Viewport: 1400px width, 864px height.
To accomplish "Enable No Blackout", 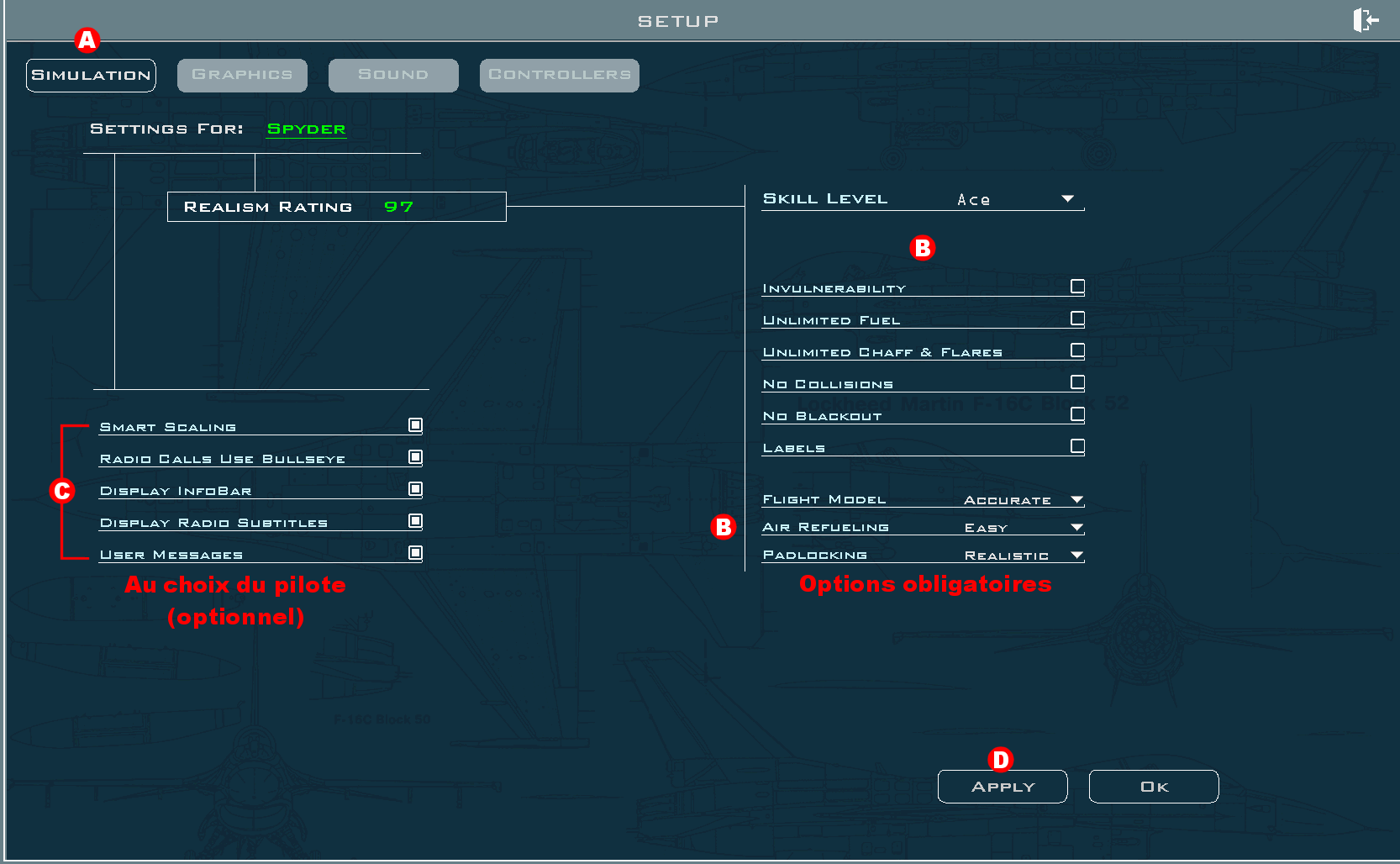I will (x=1077, y=414).
